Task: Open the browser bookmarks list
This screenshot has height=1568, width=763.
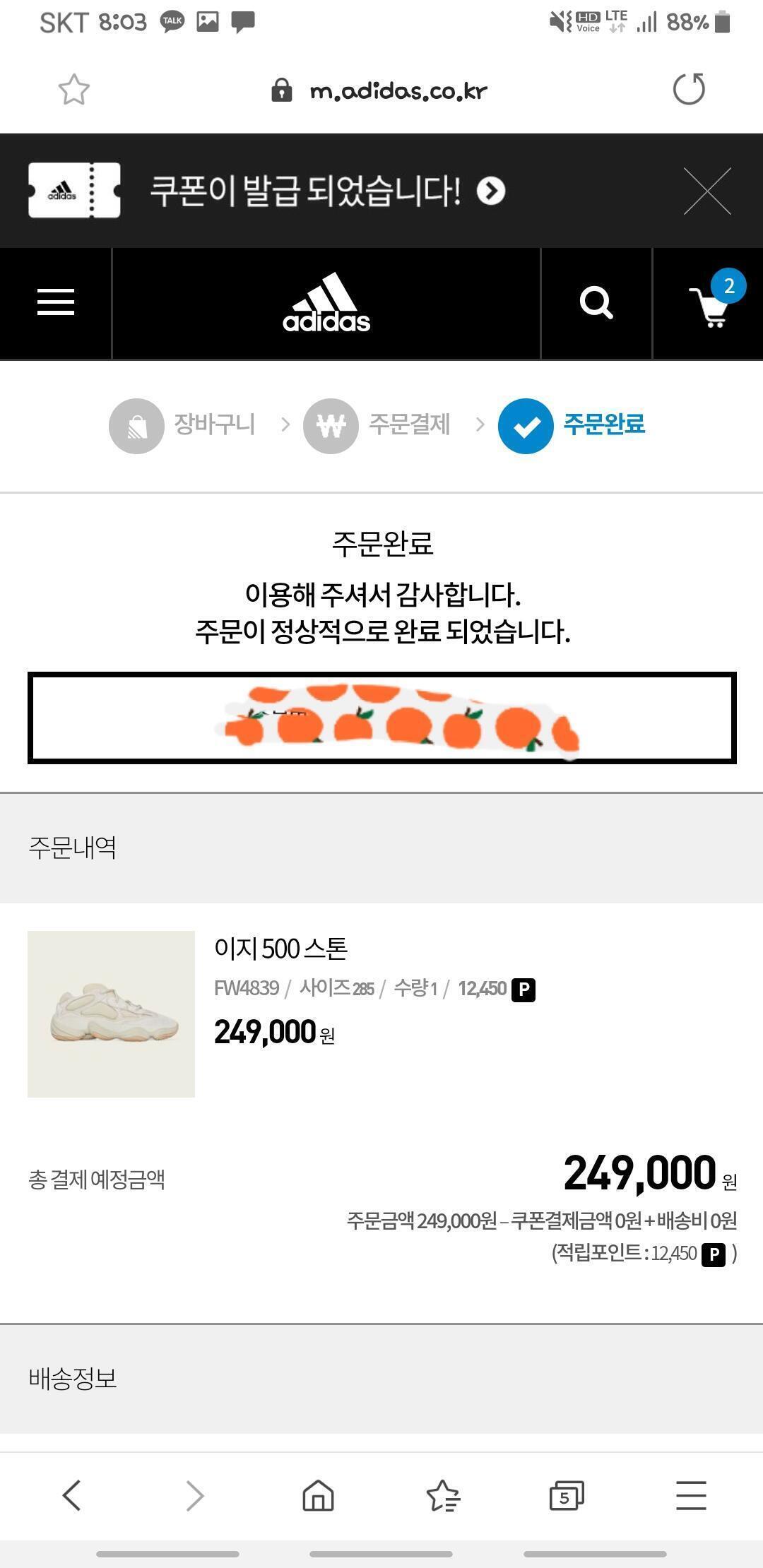Action: point(443,1495)
